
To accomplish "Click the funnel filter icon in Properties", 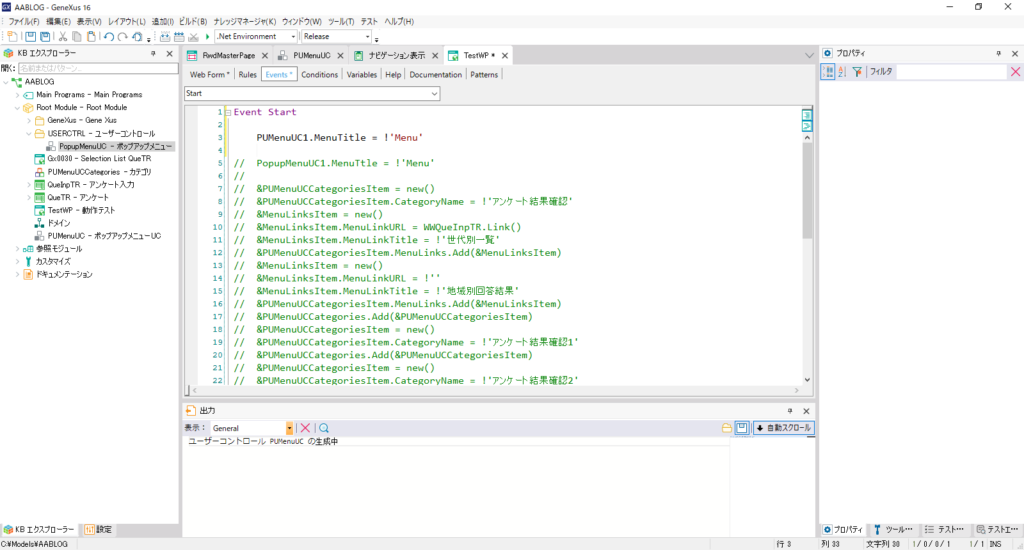I will coord(857,72).
